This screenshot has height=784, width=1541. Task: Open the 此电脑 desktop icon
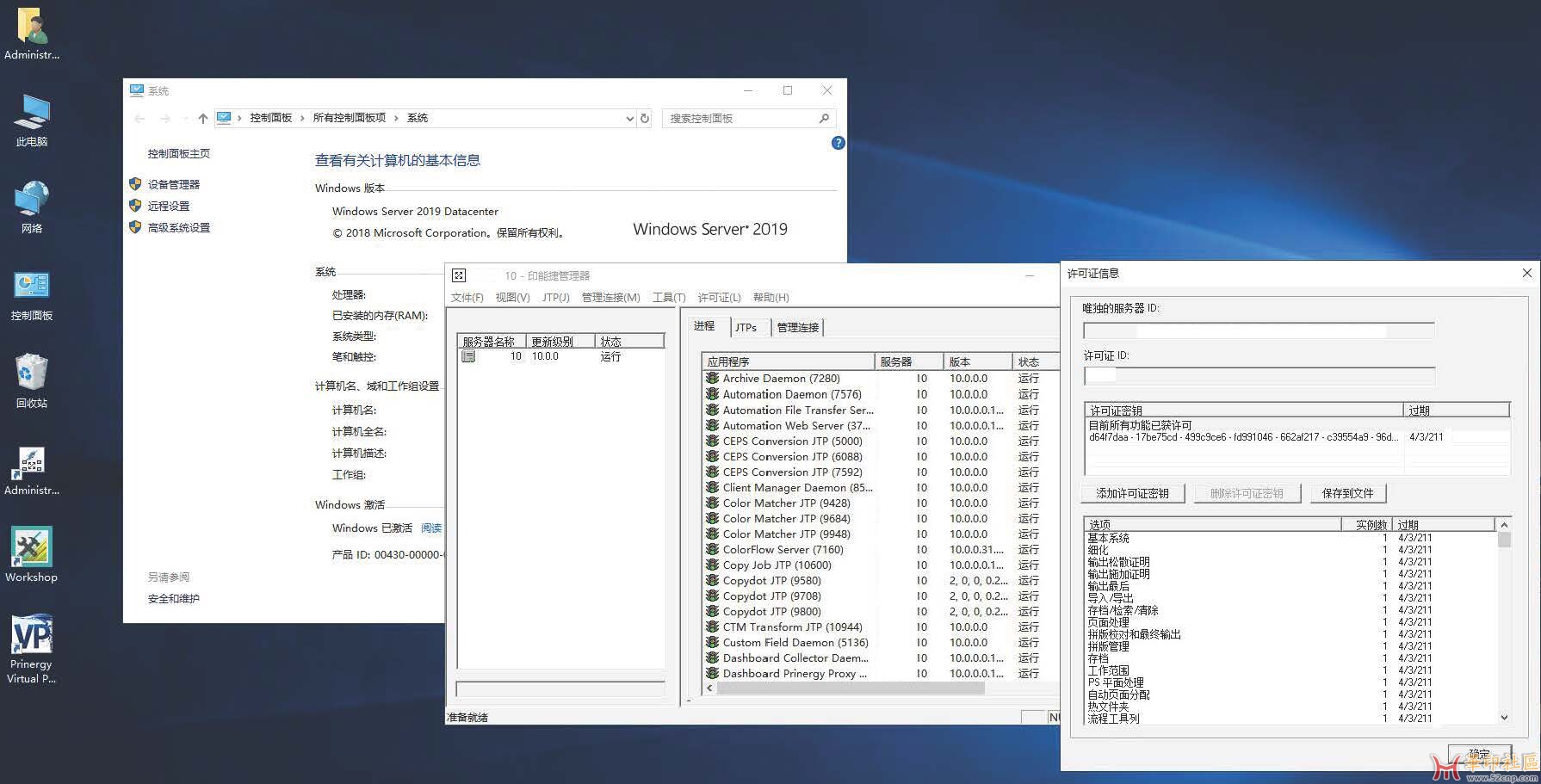coord(32,121)
